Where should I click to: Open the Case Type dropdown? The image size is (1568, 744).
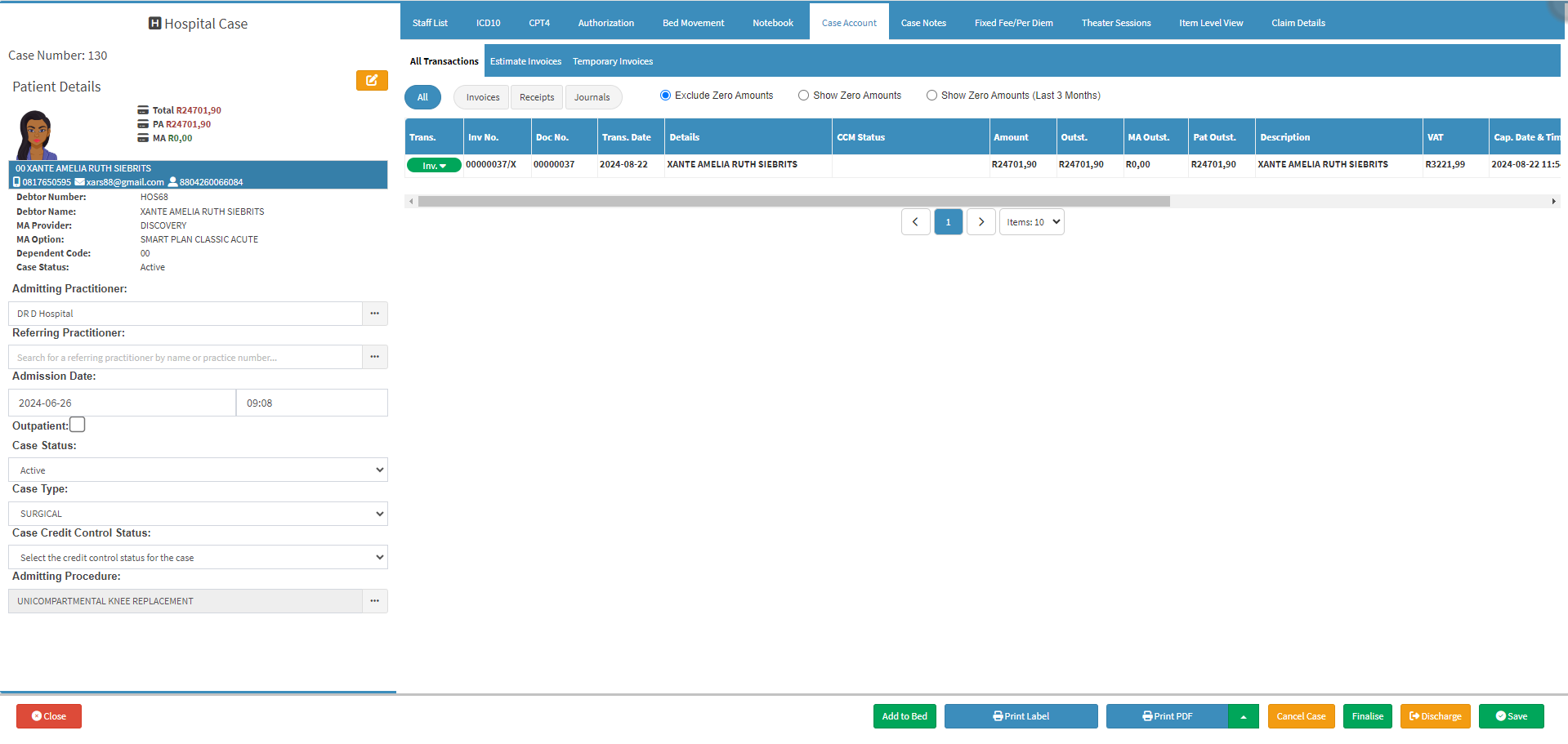pos(198,514)
